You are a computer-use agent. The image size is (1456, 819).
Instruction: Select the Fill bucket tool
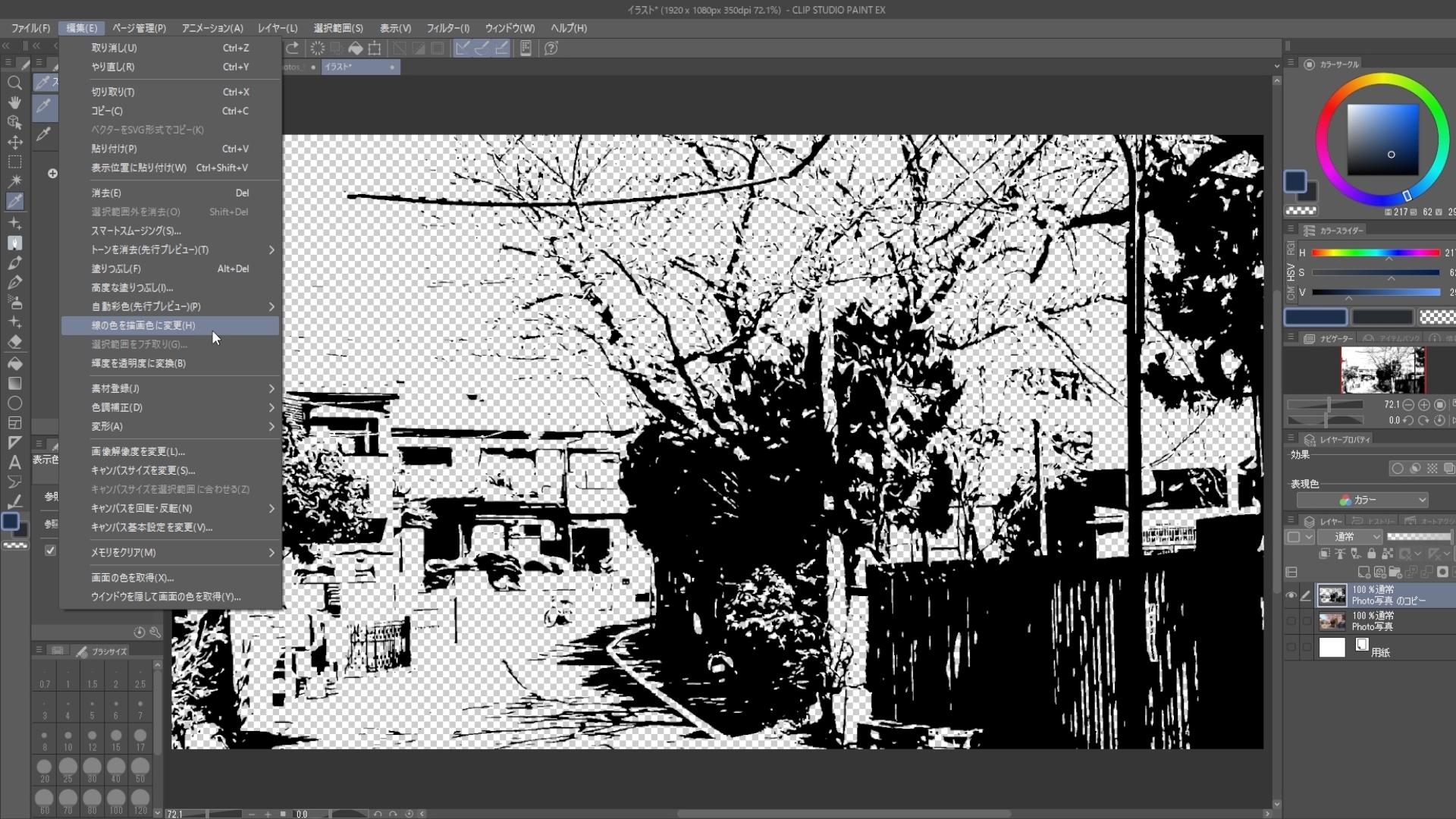click(14, 363)
